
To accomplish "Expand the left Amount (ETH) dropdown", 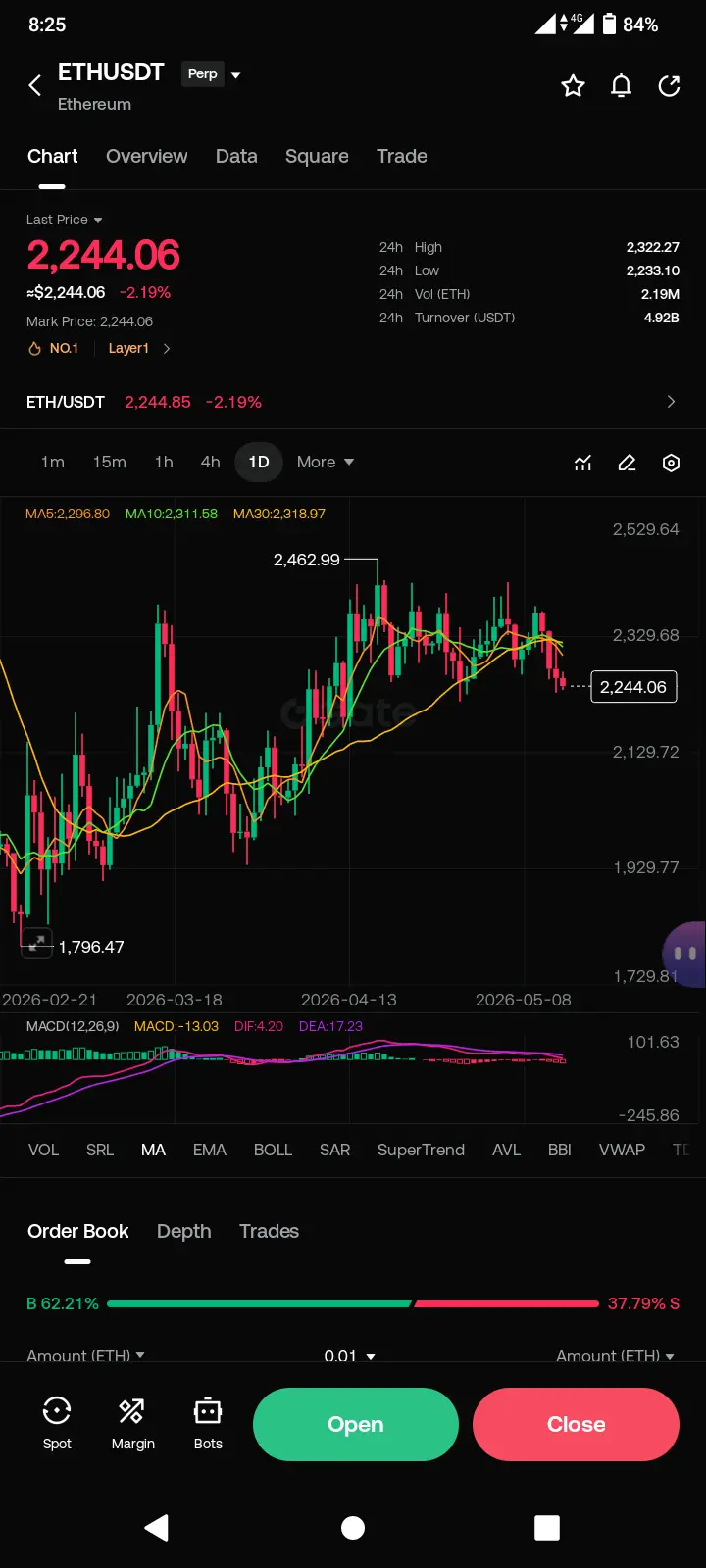I will (86, 1356).
